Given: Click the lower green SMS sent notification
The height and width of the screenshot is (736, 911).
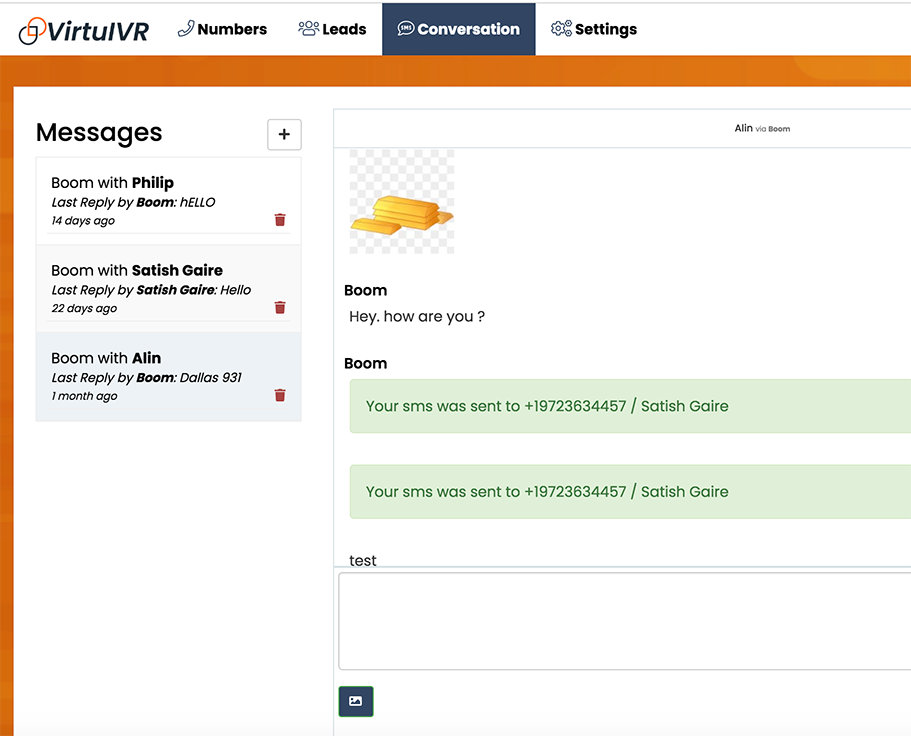Looking at the screenshot, I should coord(630,491).
